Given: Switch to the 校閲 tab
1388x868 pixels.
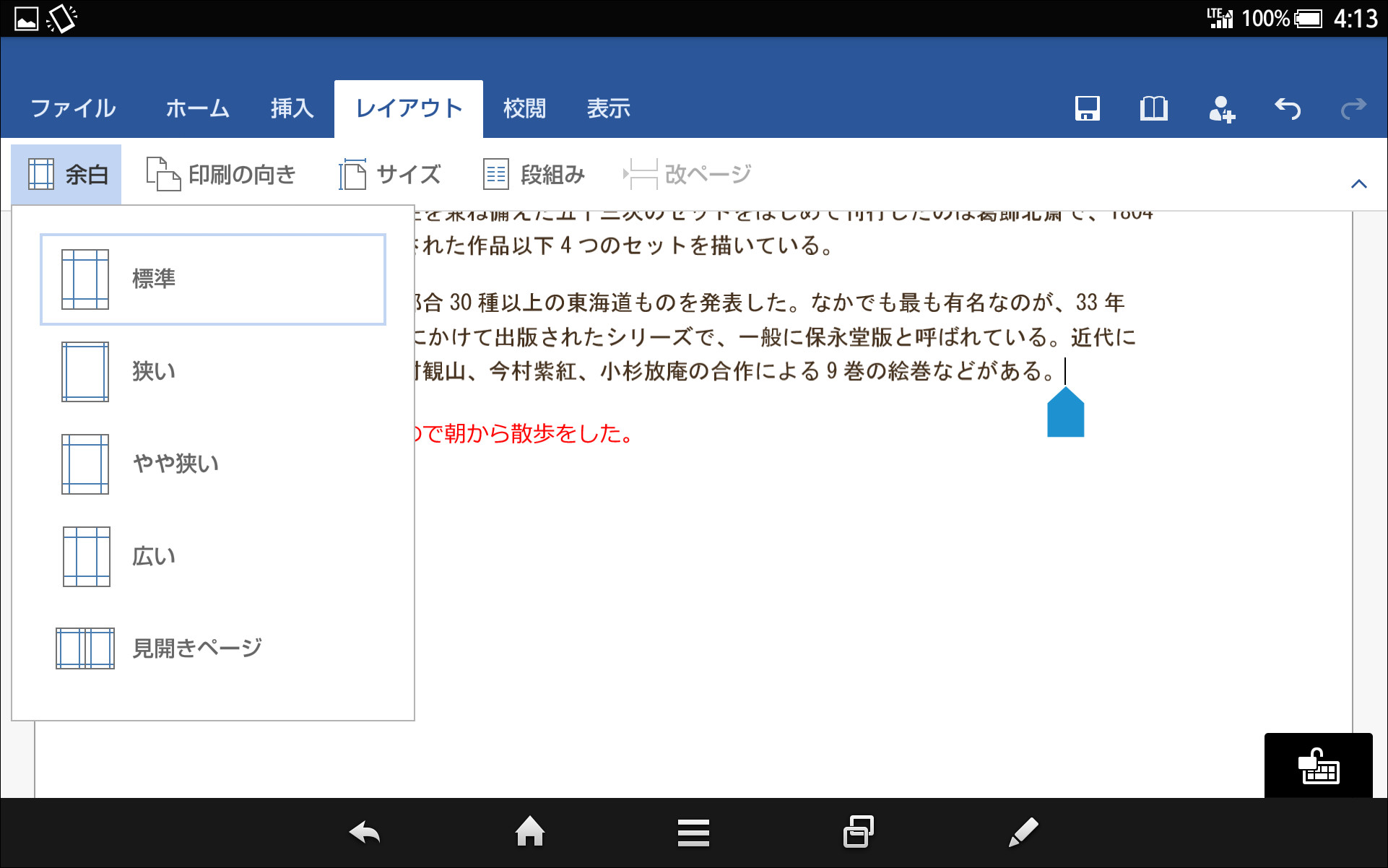Looking at the screenshot, I should pos(524,108).
